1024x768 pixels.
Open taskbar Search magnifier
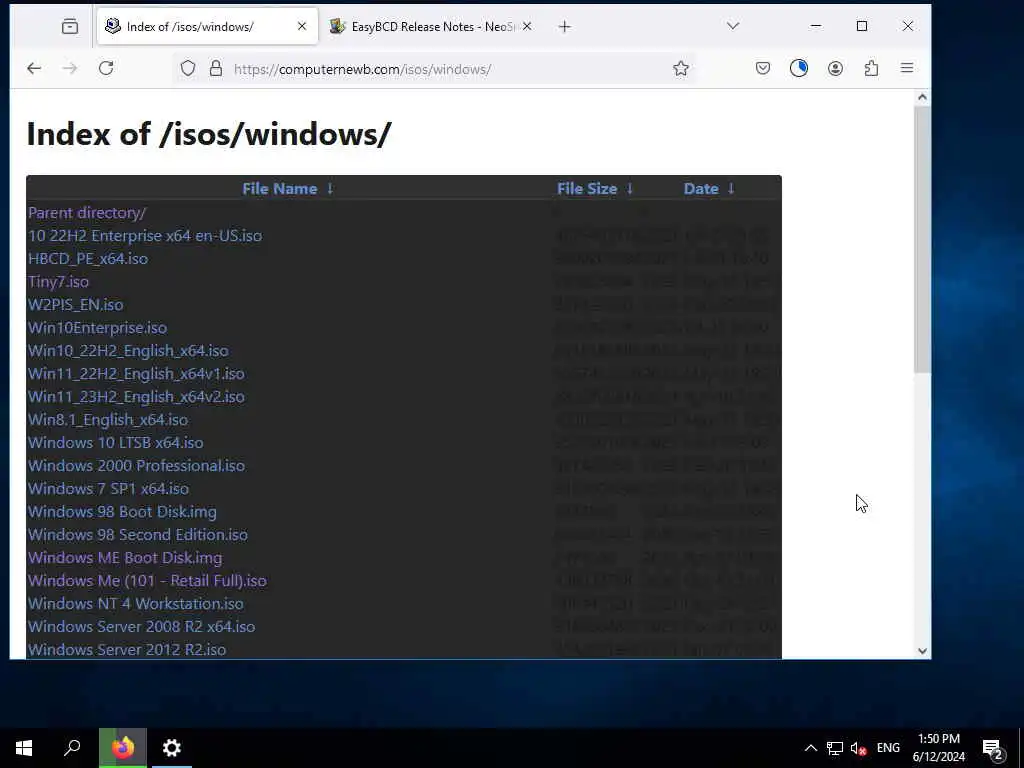pos(72,748)
